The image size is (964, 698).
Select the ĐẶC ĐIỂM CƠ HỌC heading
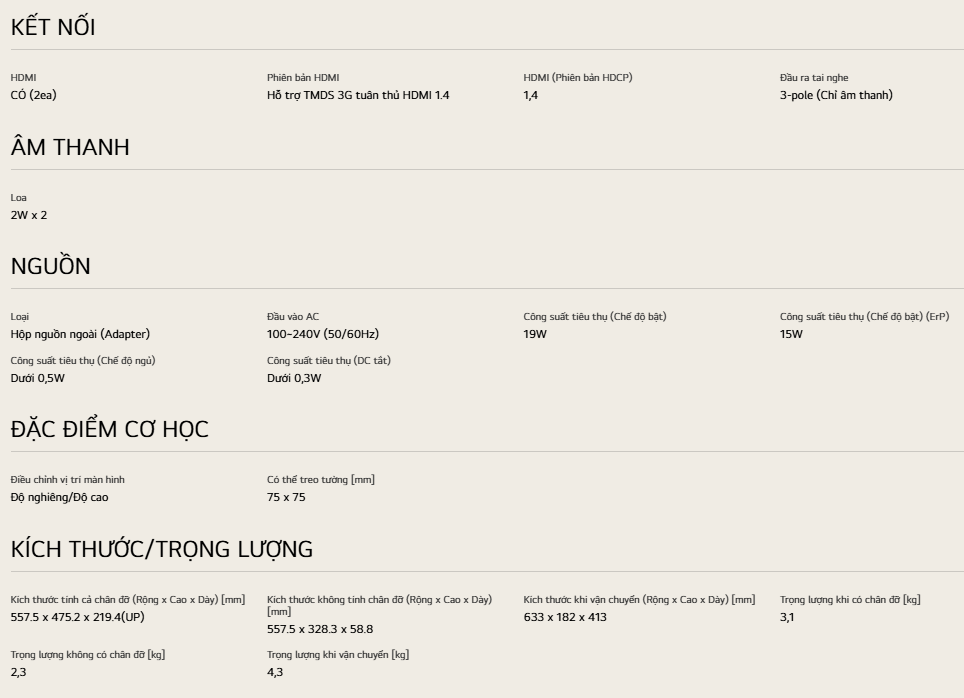(x=109, y=429)
